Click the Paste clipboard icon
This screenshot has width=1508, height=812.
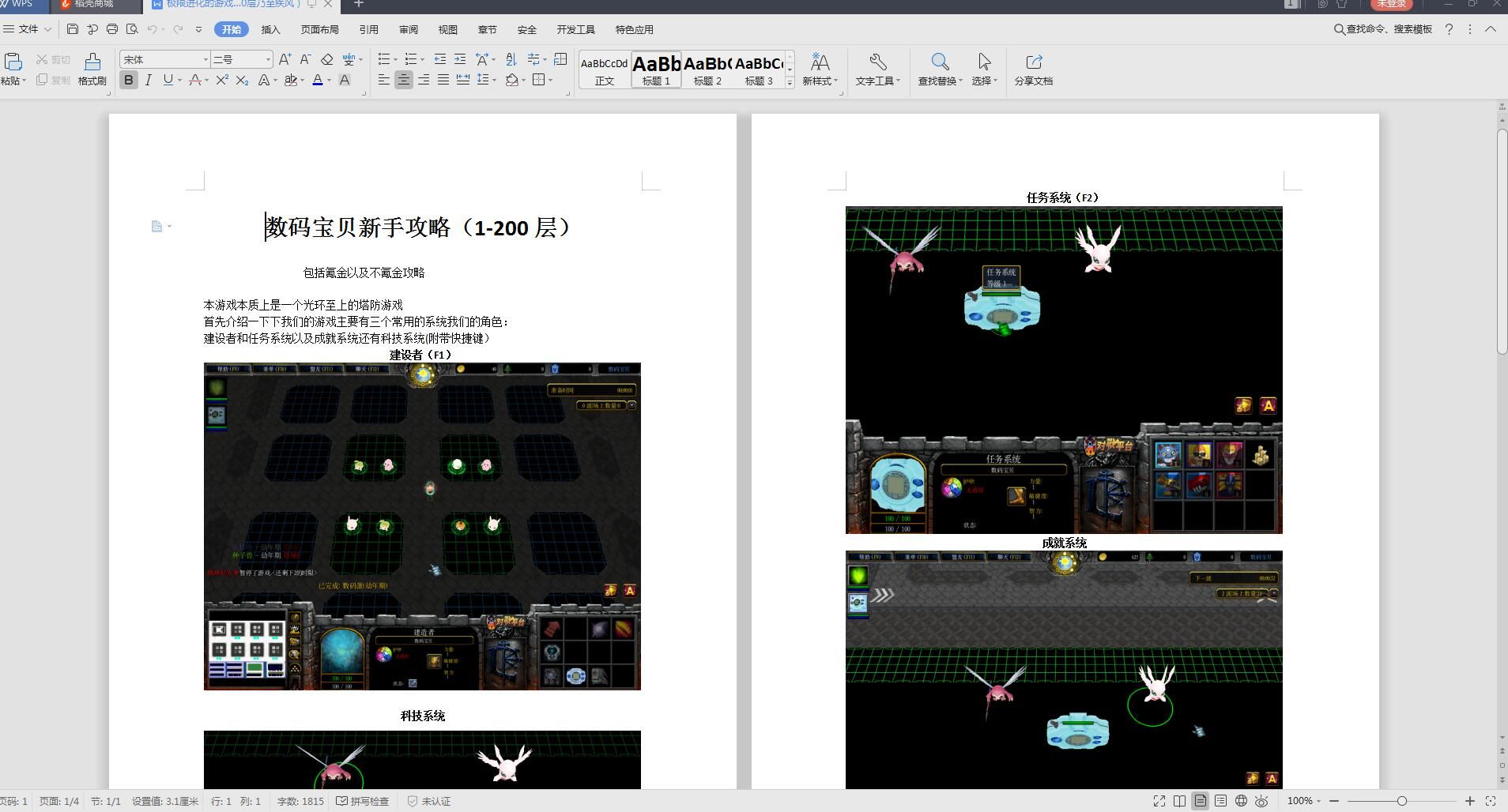[x=13, y=62]
